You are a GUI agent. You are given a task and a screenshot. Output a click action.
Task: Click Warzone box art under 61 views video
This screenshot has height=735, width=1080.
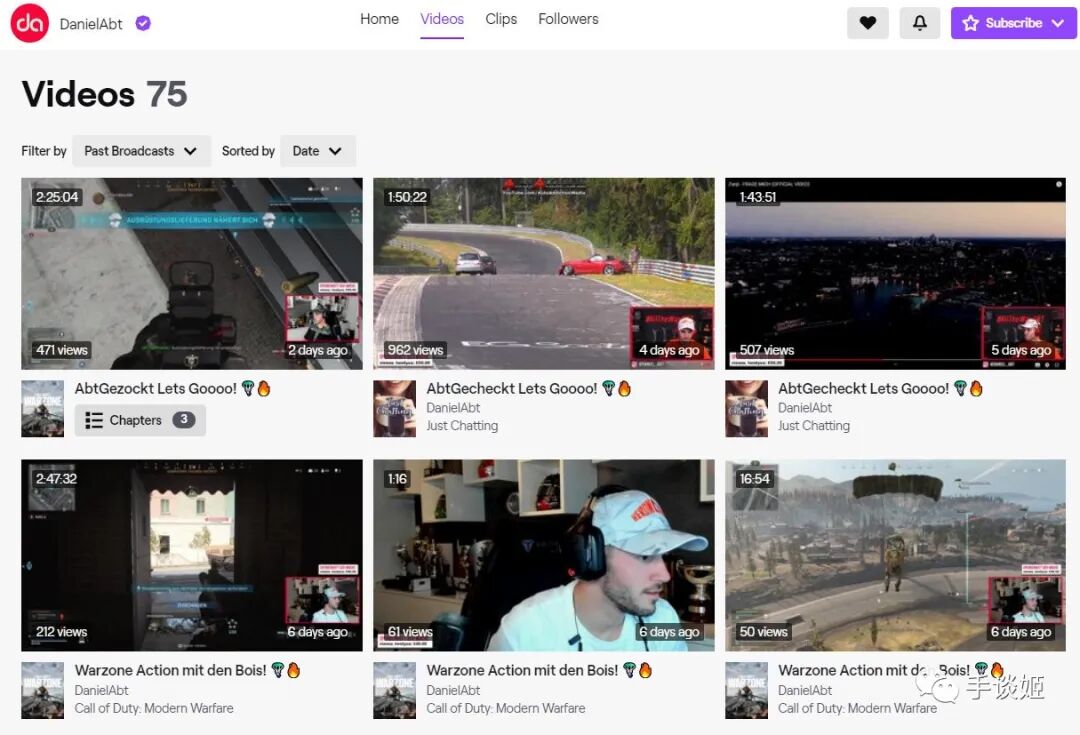pos(395,690)
